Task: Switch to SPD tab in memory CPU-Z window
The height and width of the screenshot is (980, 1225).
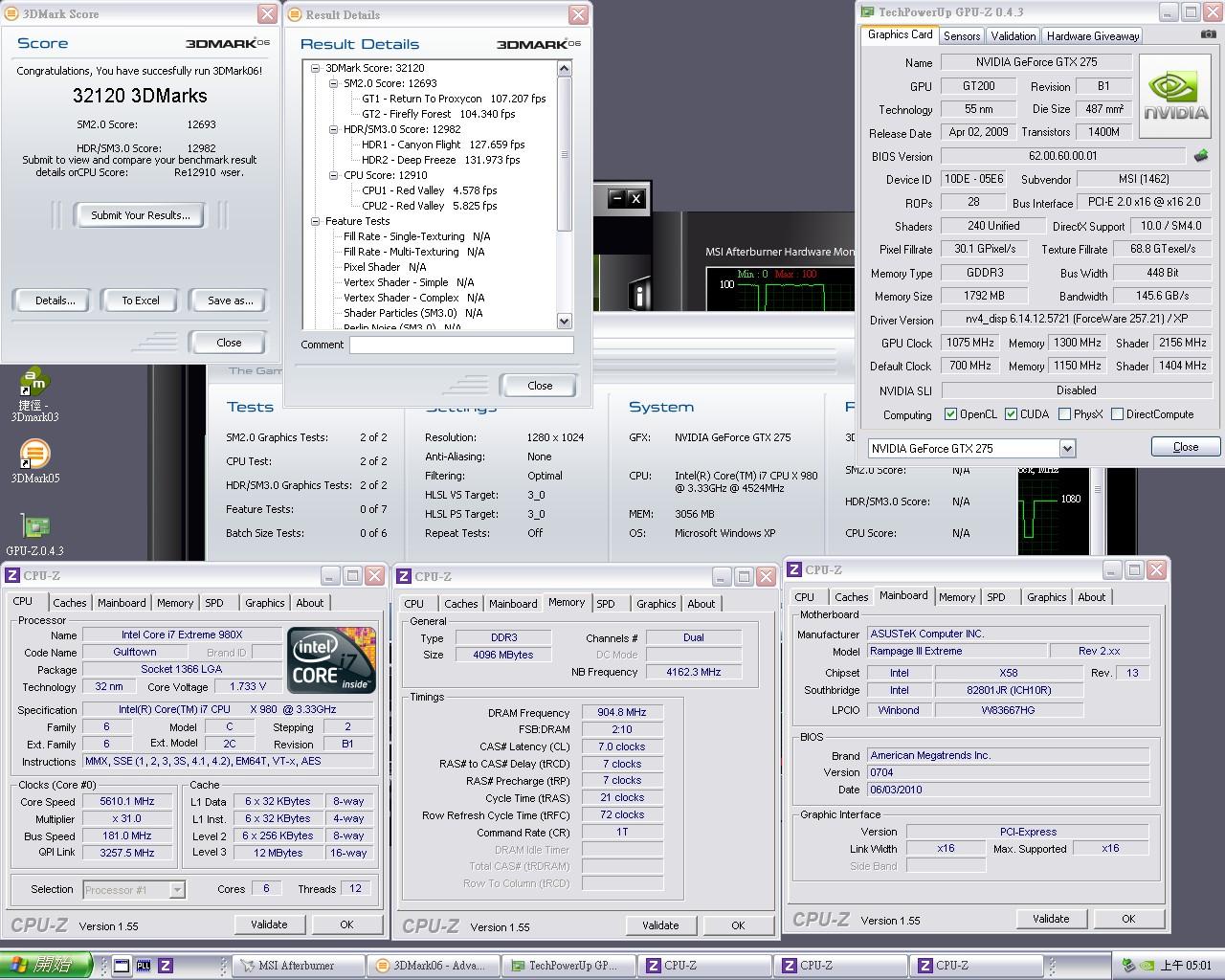Action: click(x=606, y=604)
